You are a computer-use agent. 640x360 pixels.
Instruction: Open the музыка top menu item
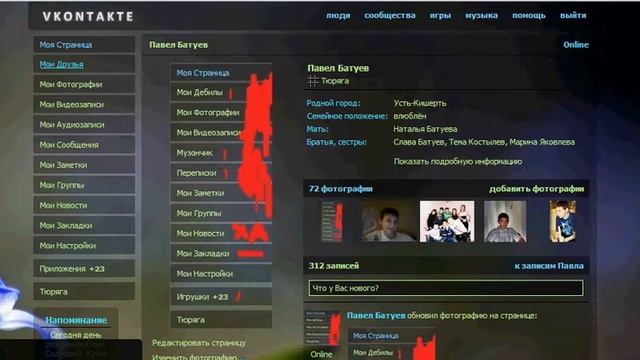[481, 16]
